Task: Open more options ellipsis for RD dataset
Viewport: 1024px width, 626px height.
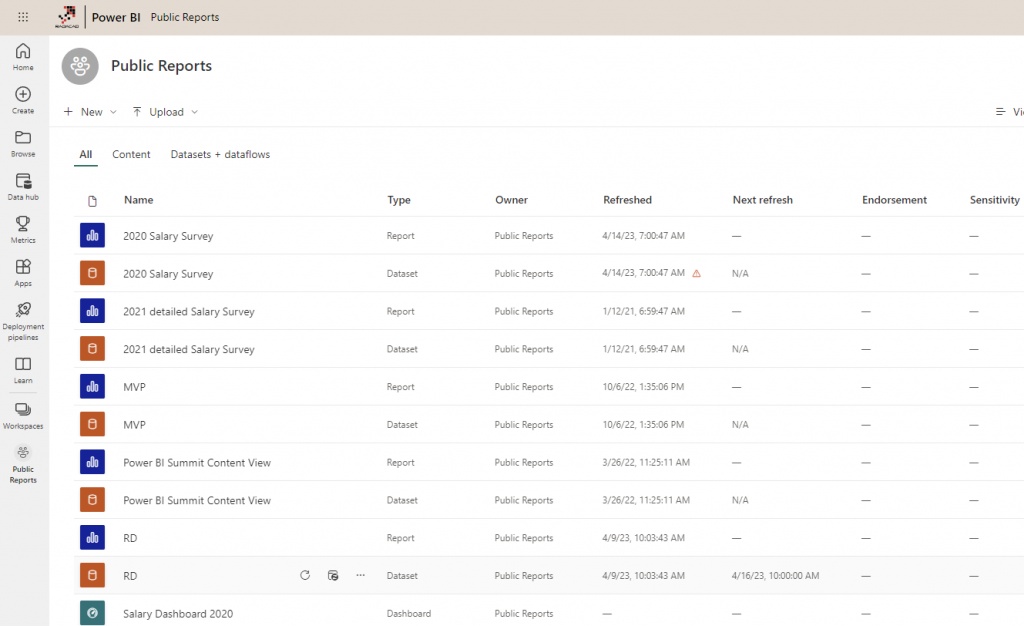Action: point(361,576)
